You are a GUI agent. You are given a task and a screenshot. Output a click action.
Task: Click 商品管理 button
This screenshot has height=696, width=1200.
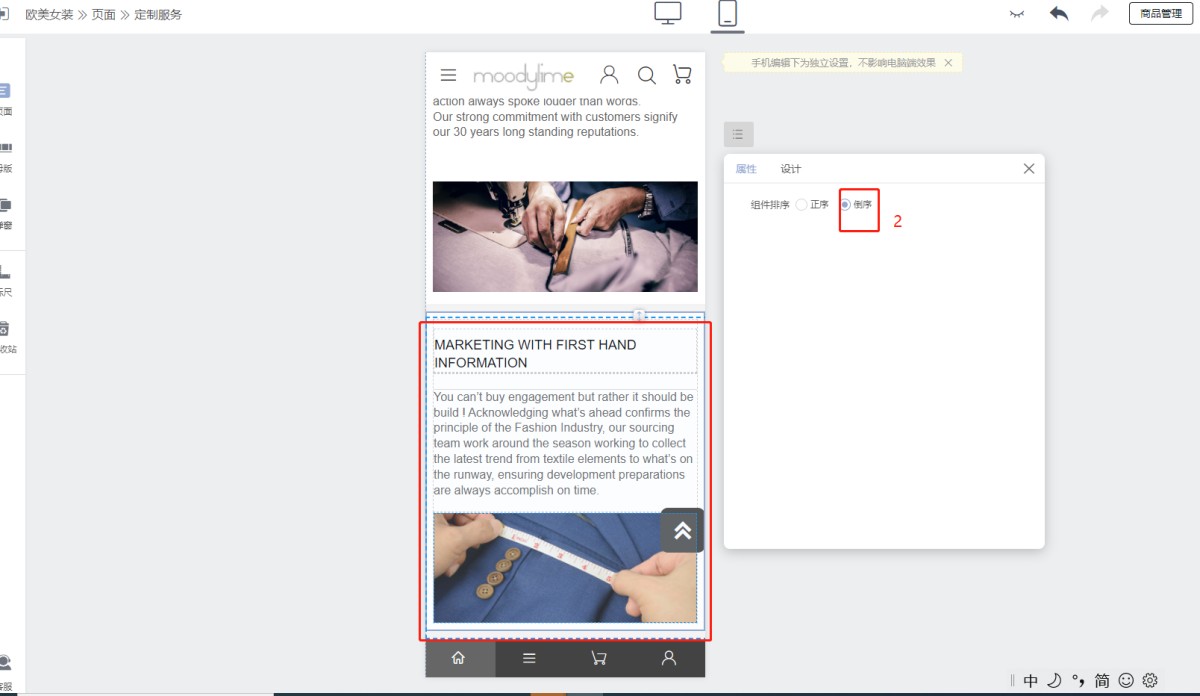tap(1160, 14)
